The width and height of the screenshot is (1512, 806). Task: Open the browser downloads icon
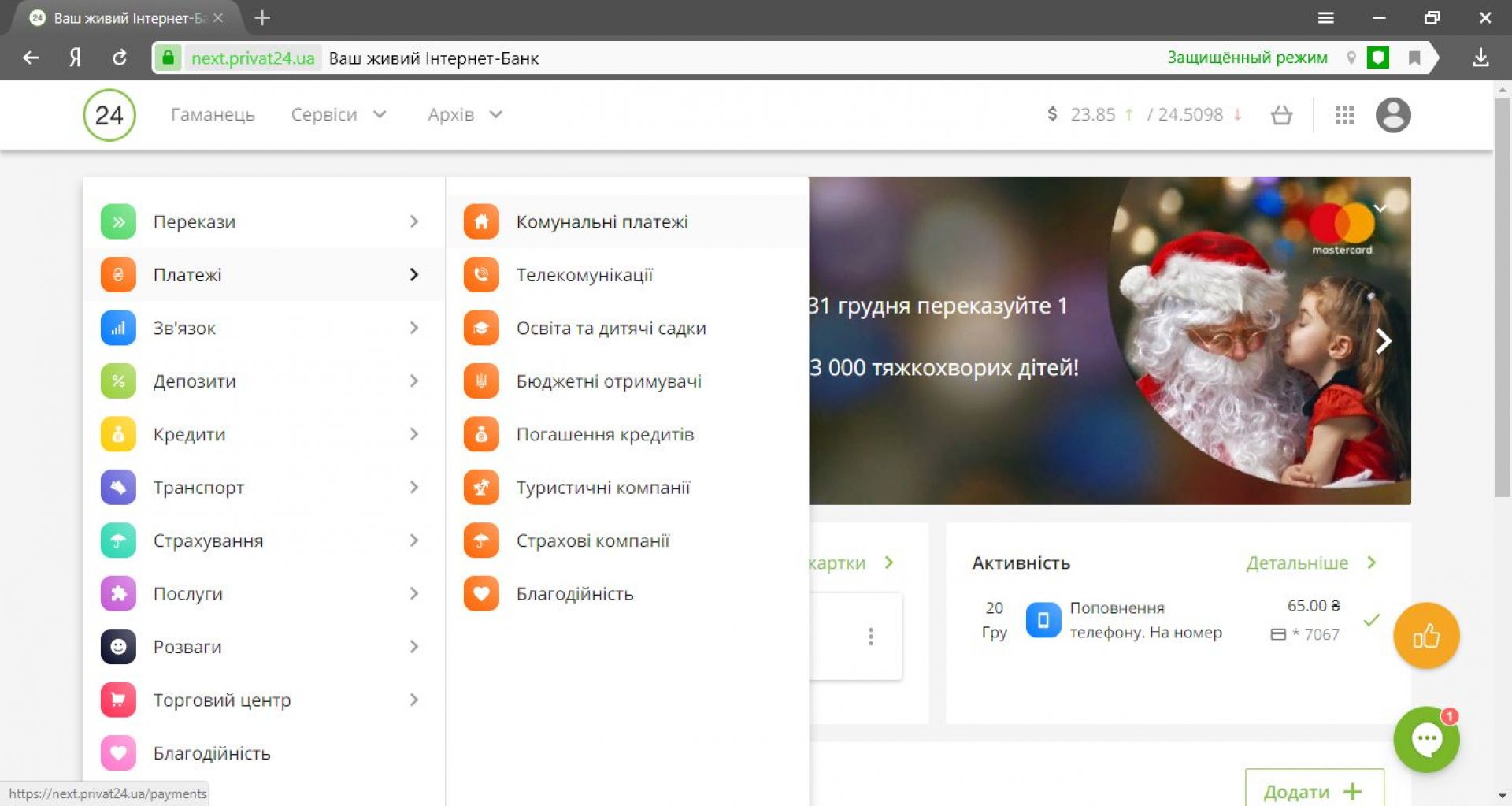[x=1480, y=58]
